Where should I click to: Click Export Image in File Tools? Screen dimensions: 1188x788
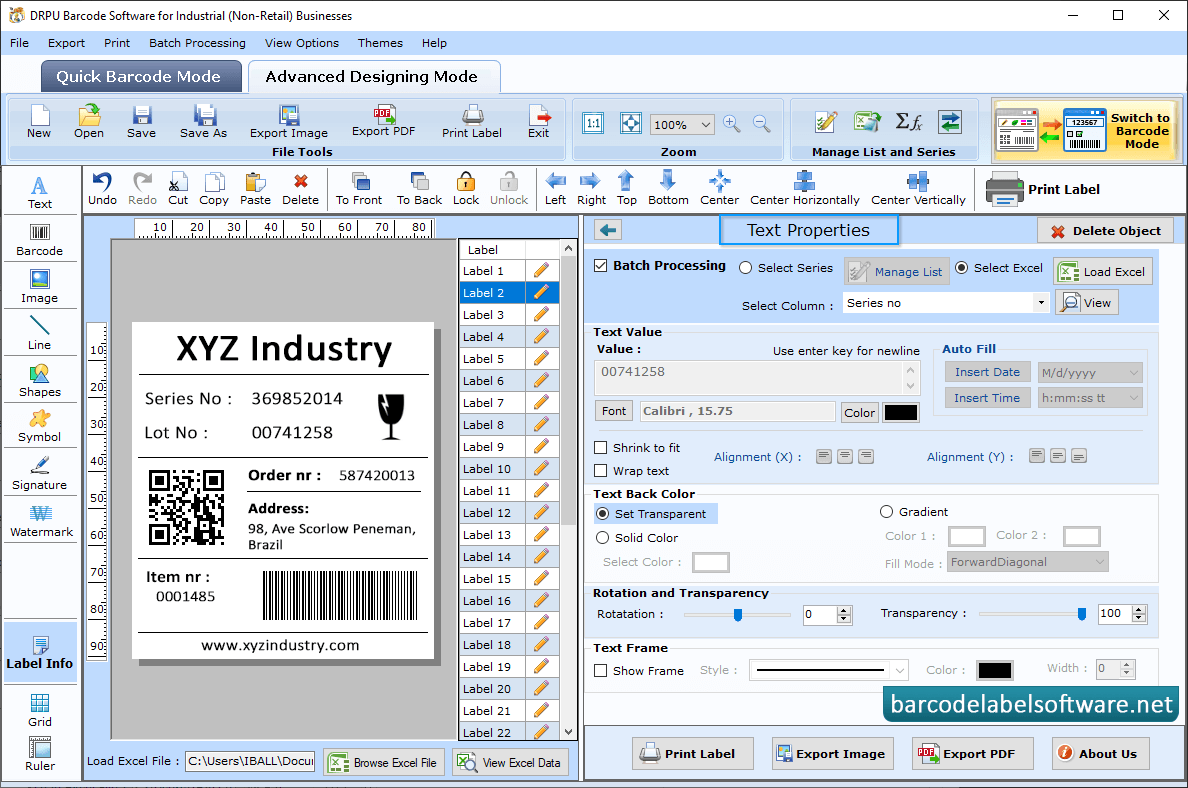tap(289, 122)
